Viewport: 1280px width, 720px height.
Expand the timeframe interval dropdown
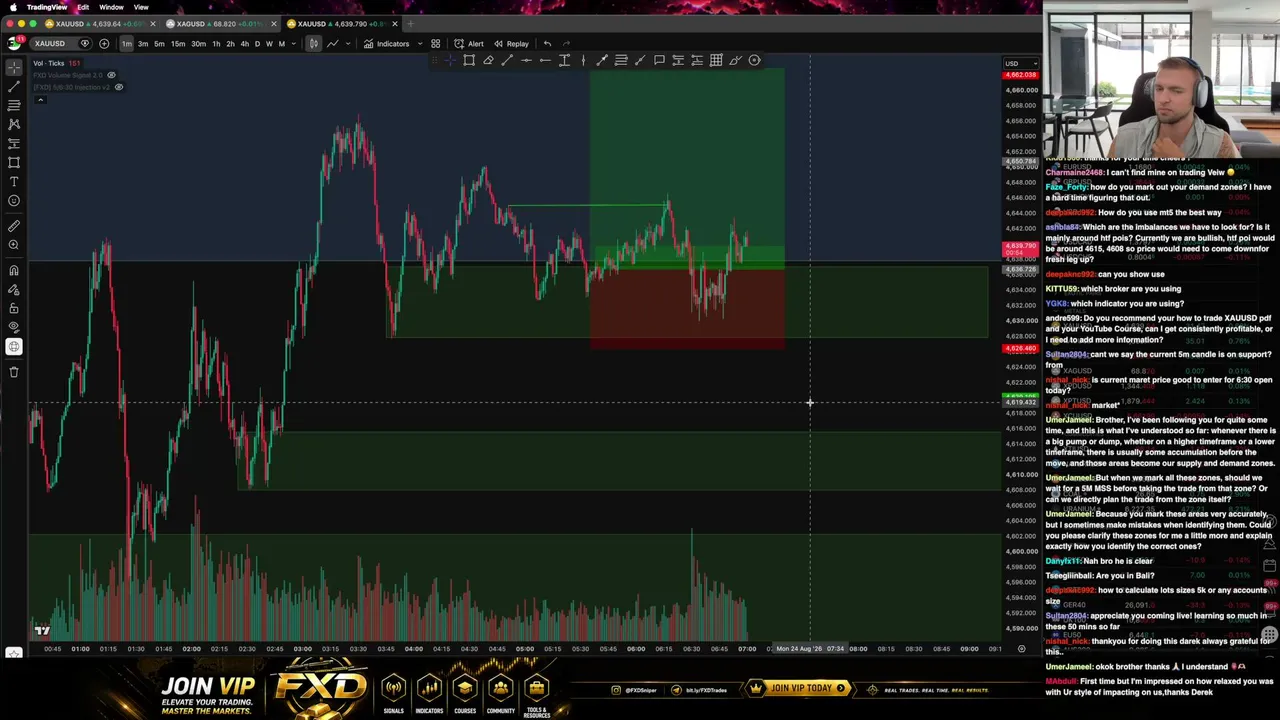(x=293, y=44)
